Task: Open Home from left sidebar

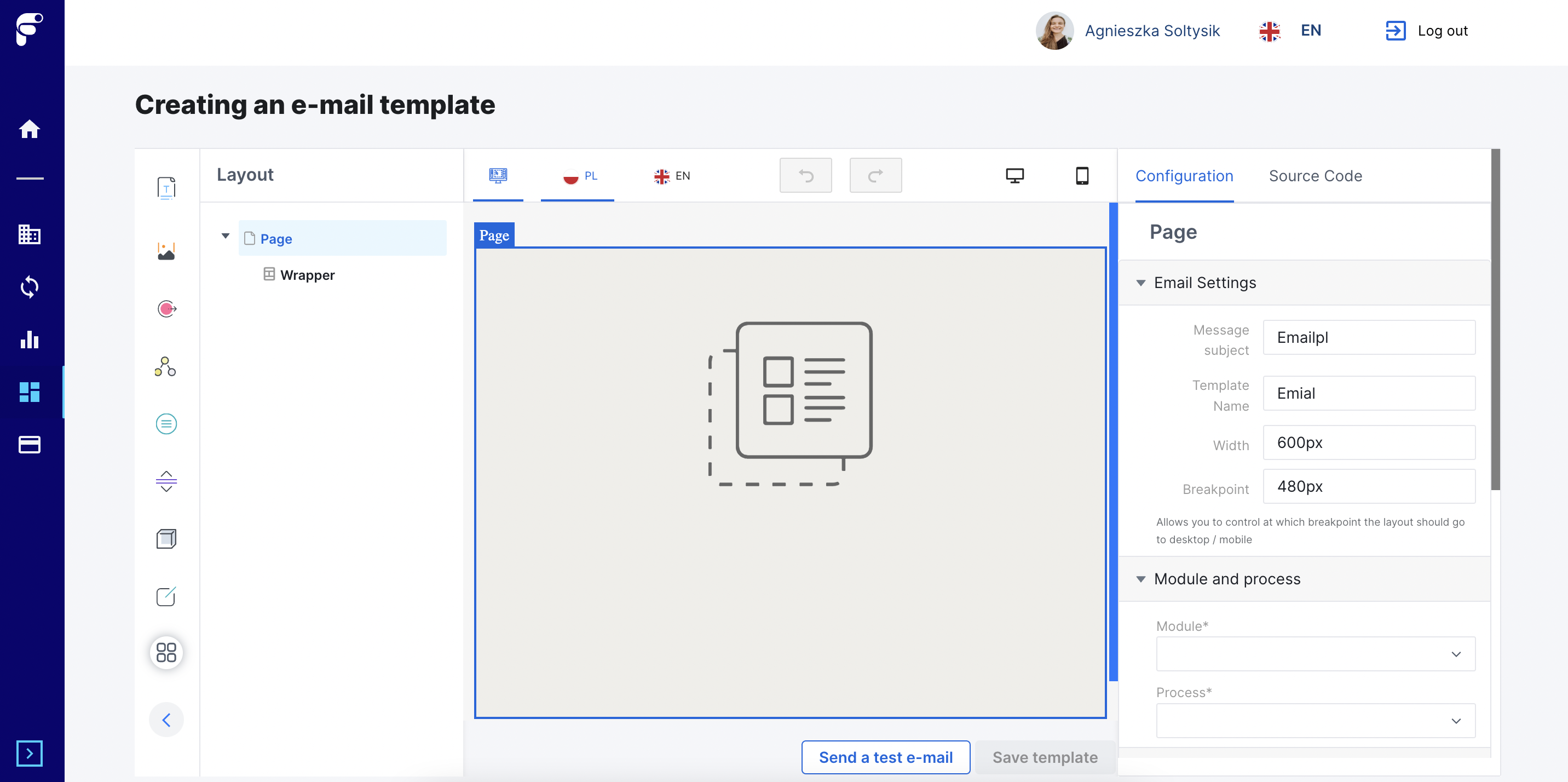Action: pyautogui.click(x=29, y=129)
